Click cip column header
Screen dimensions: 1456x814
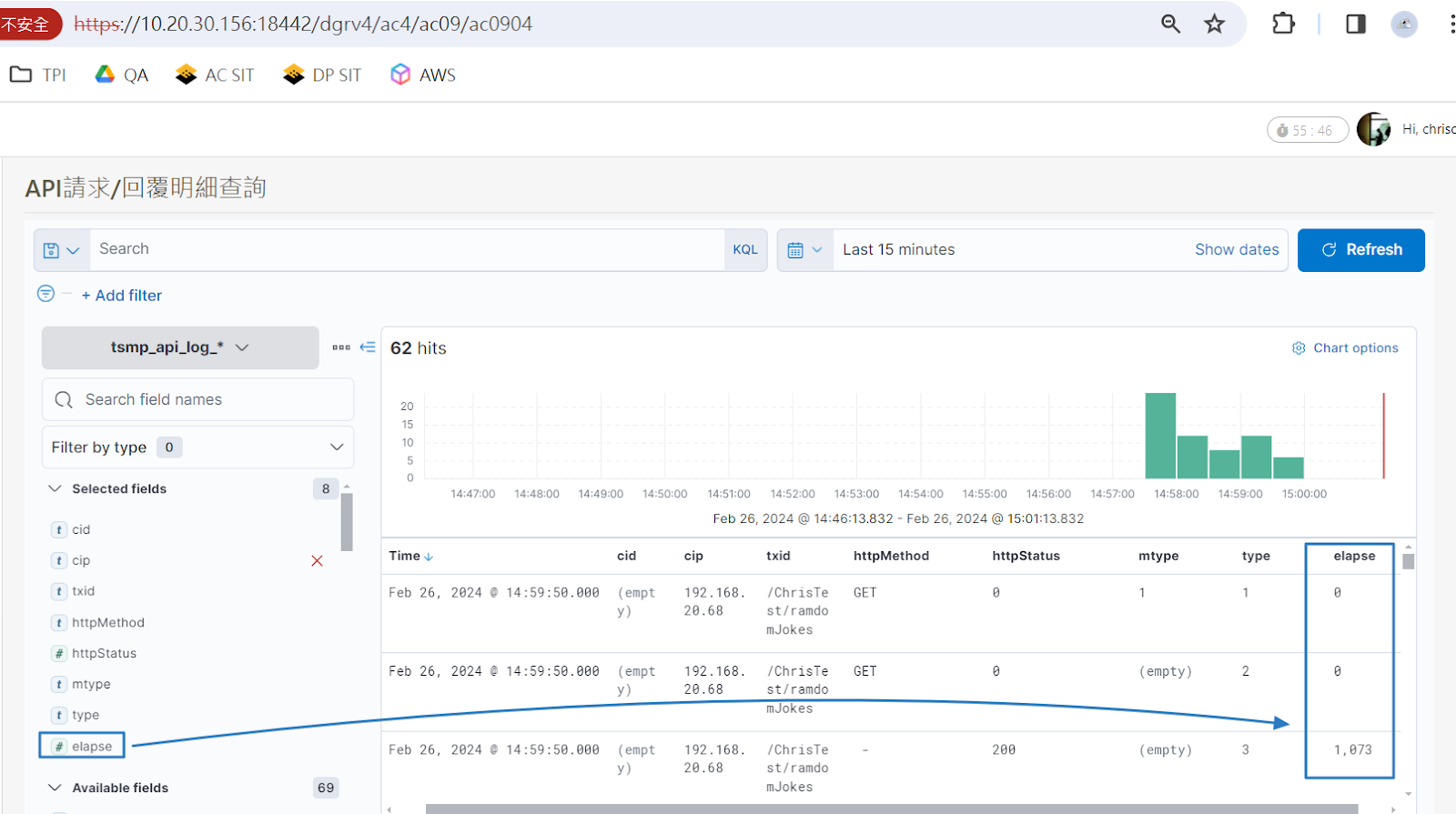pyautogui.click(x=693, y=556)
